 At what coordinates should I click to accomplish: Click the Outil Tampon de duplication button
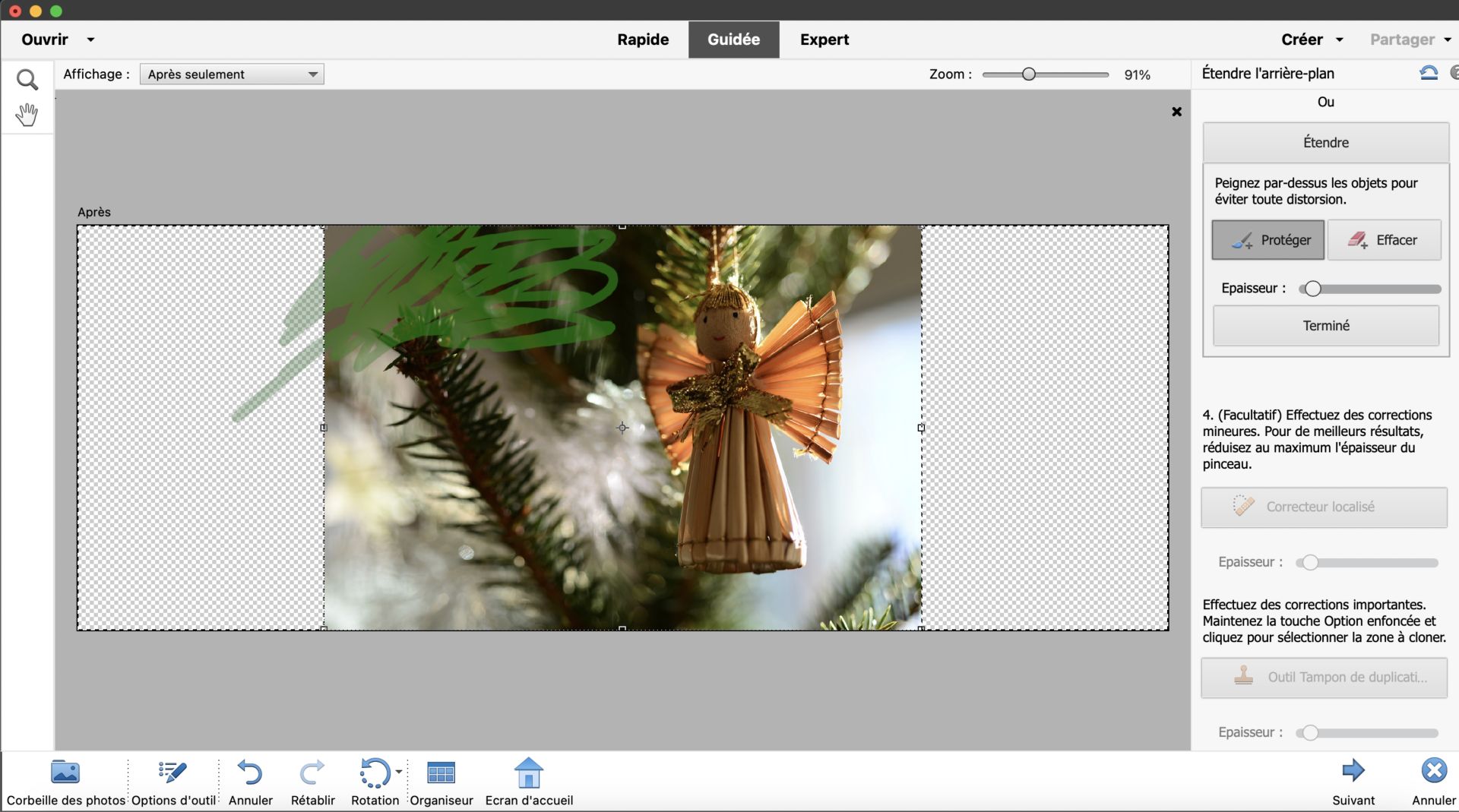click(x=1324, y=677)
